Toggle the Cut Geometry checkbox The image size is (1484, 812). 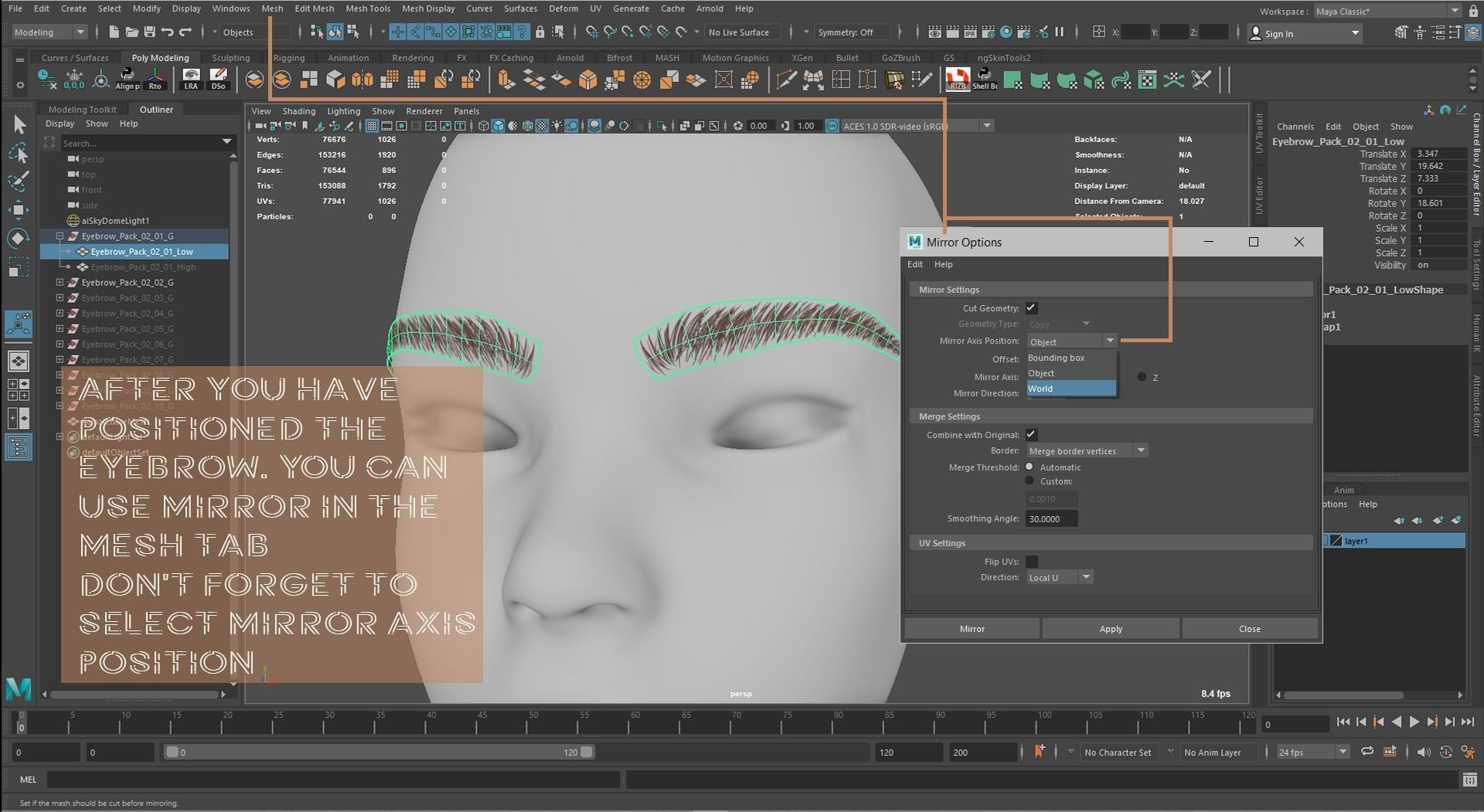[1031, 307]
